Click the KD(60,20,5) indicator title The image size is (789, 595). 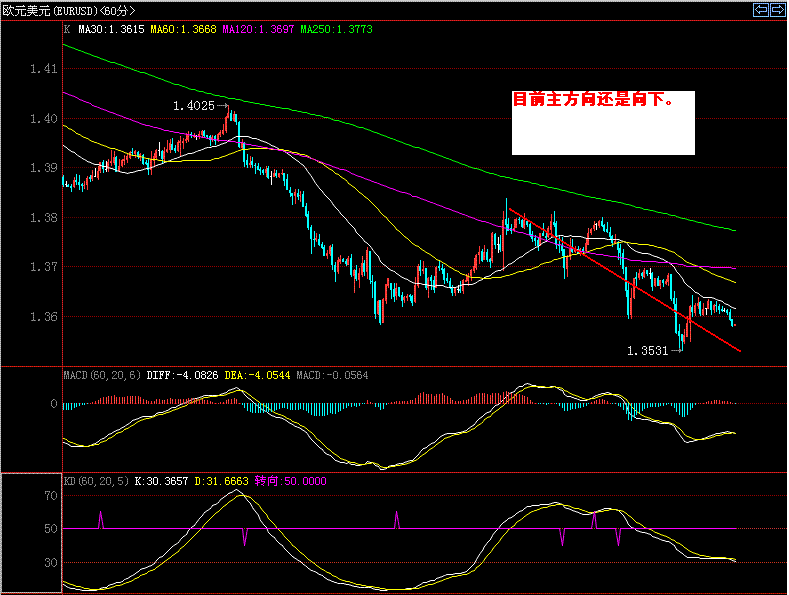[x=96, y=481]
